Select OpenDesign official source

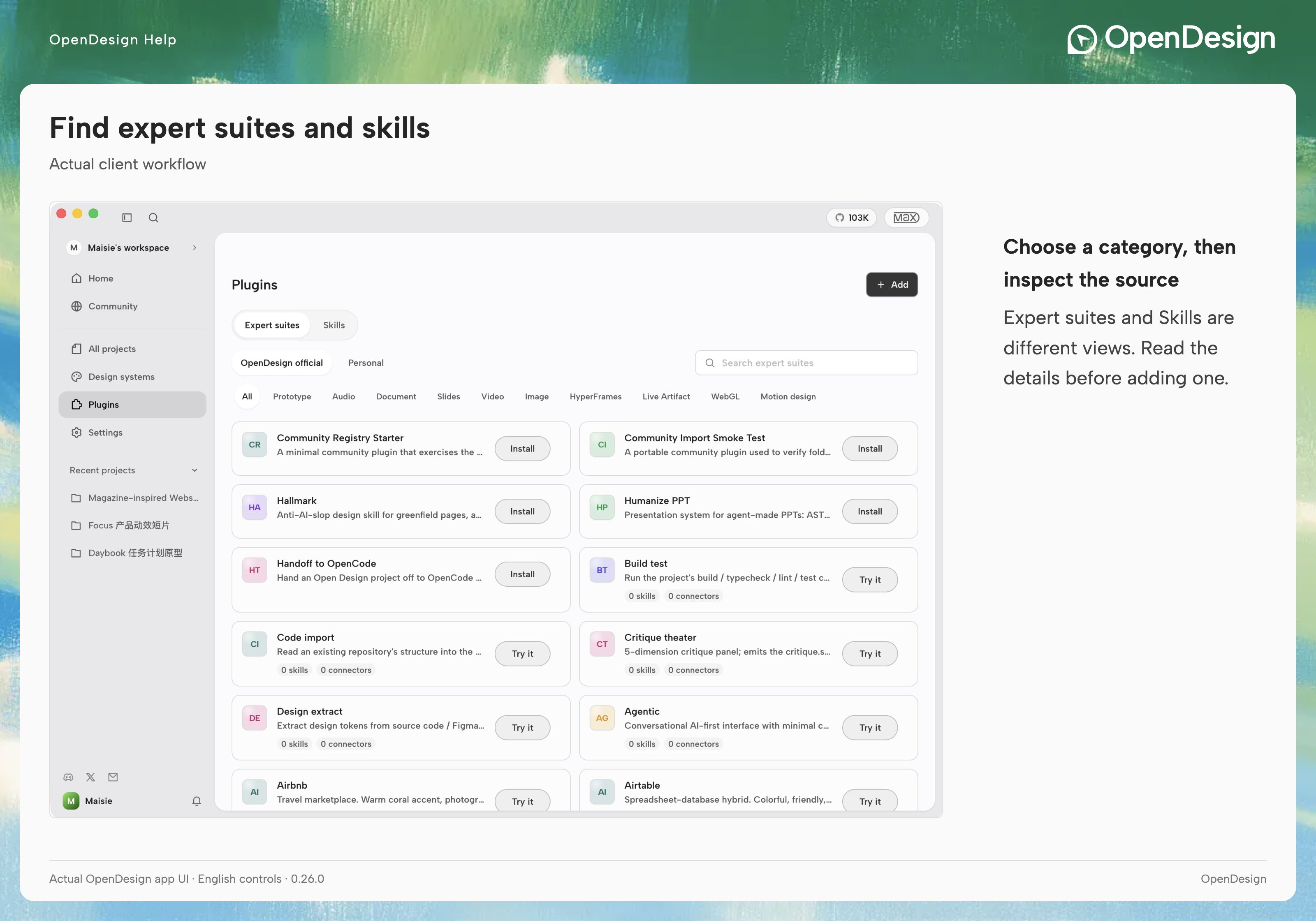click(281, 363)
